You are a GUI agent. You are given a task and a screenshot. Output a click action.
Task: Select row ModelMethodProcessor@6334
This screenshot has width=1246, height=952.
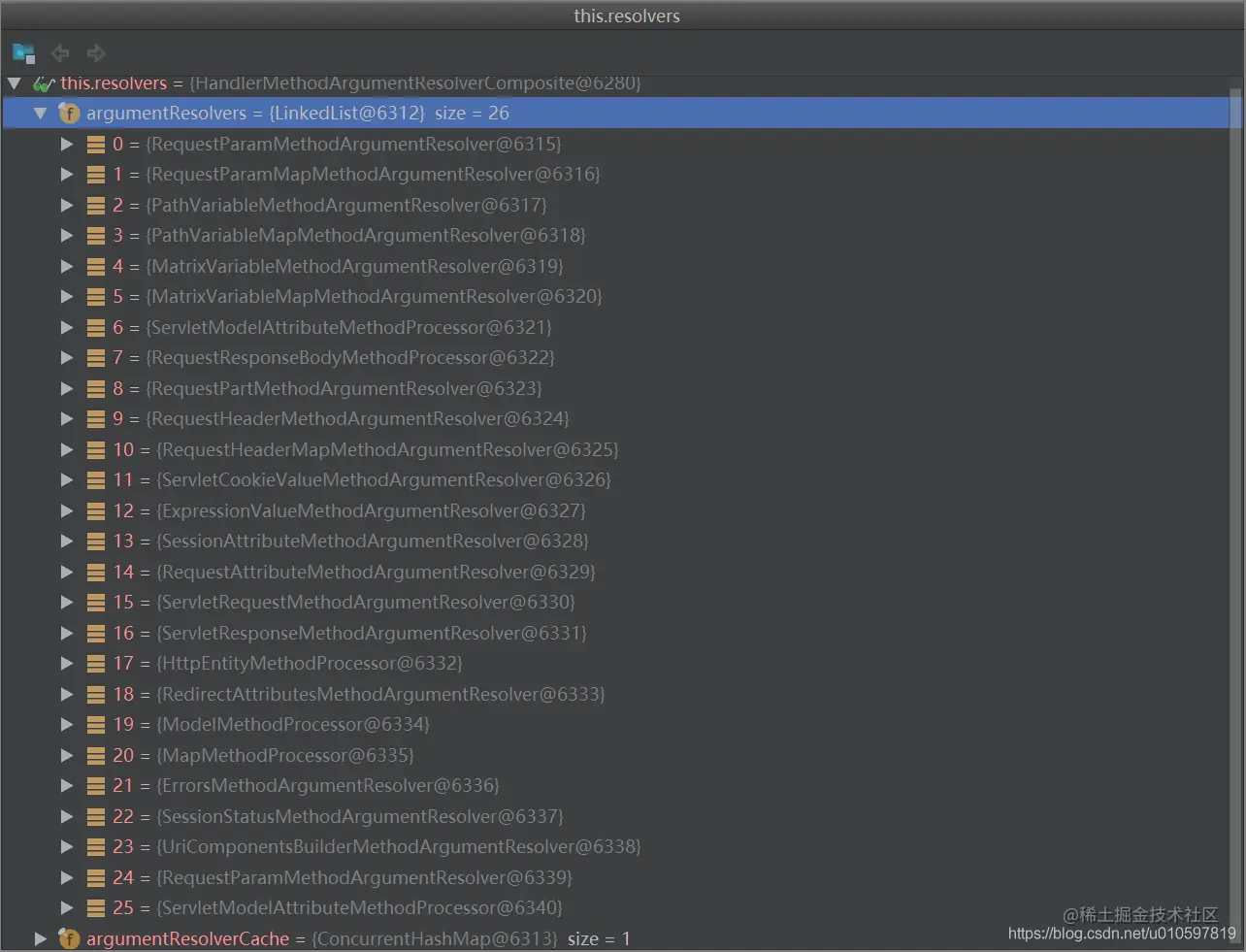615,725
